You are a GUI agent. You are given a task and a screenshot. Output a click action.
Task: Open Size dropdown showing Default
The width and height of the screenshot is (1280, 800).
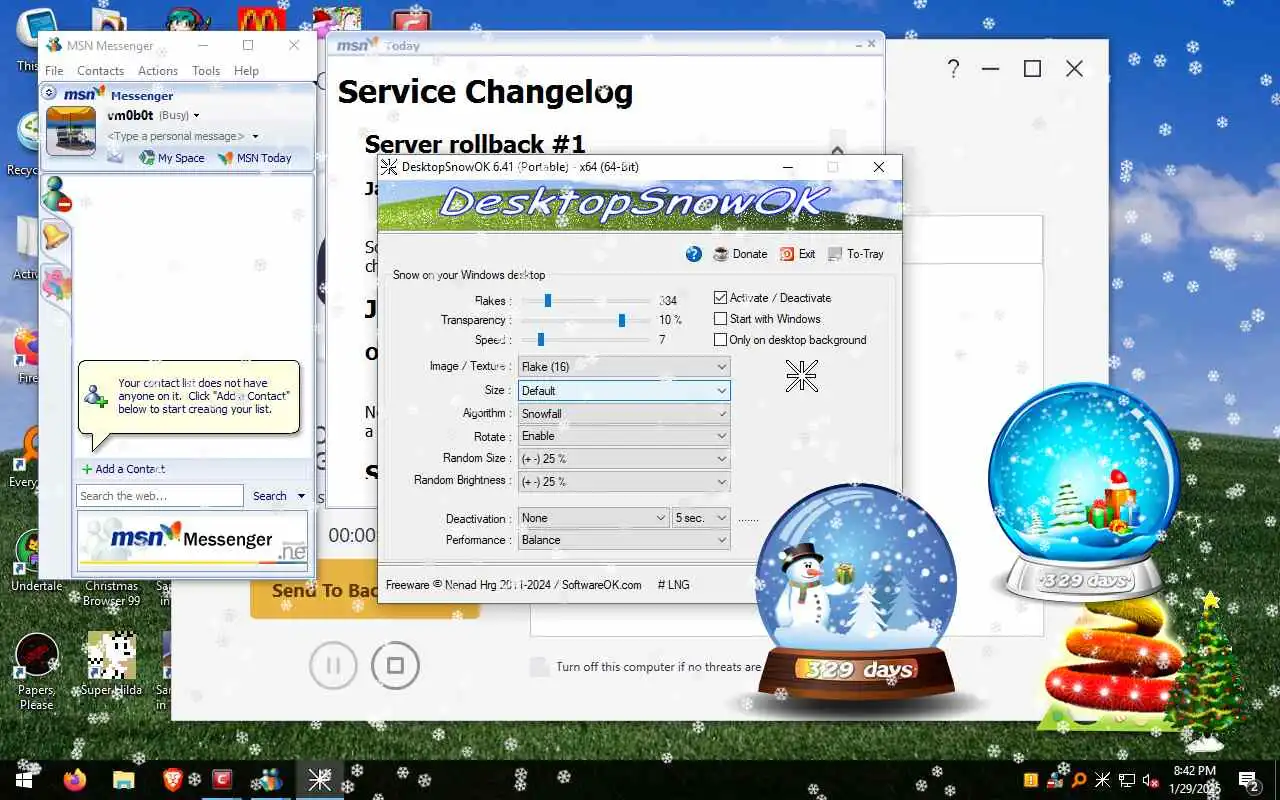click(x=624, y=390)
